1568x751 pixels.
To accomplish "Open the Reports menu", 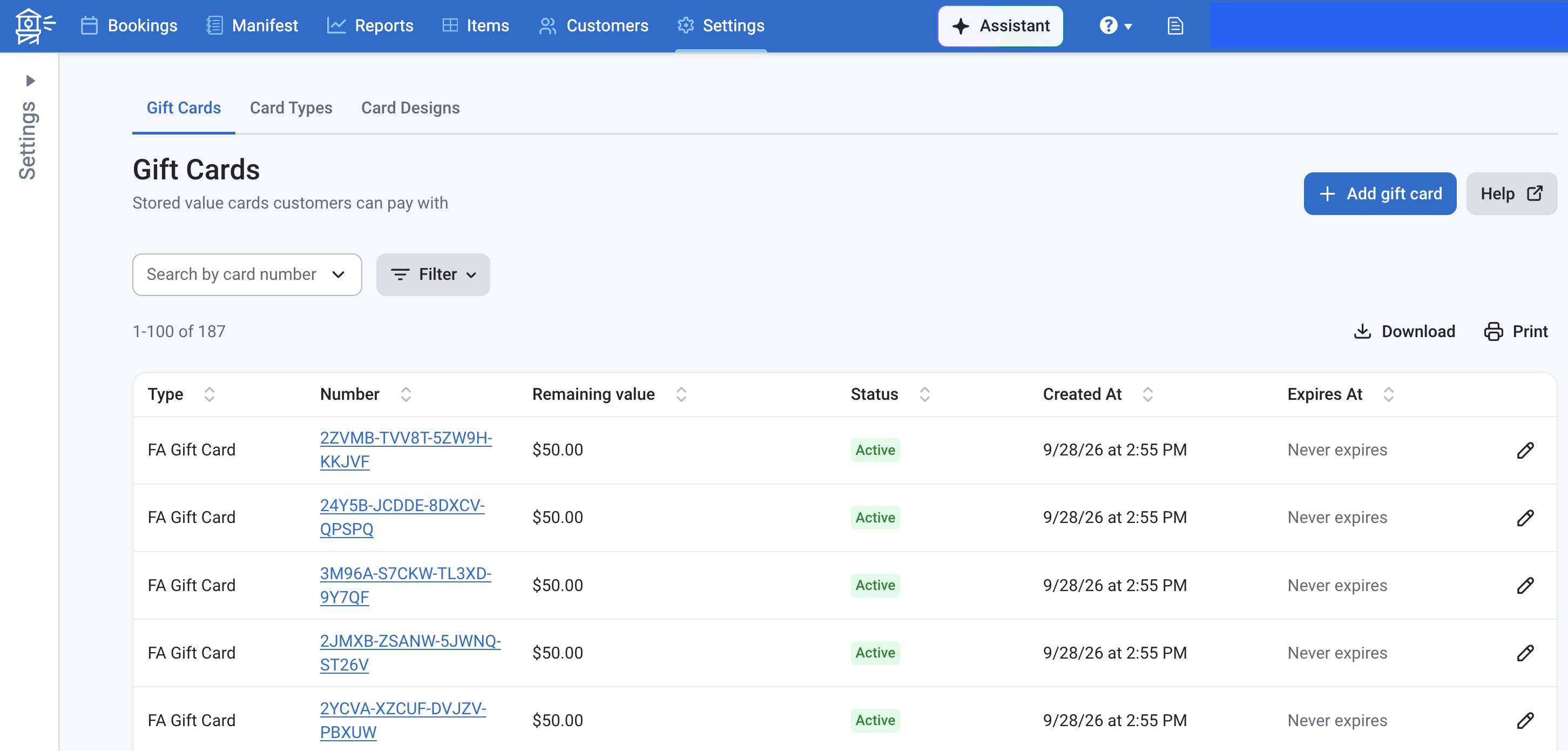I will pos(370,25).
